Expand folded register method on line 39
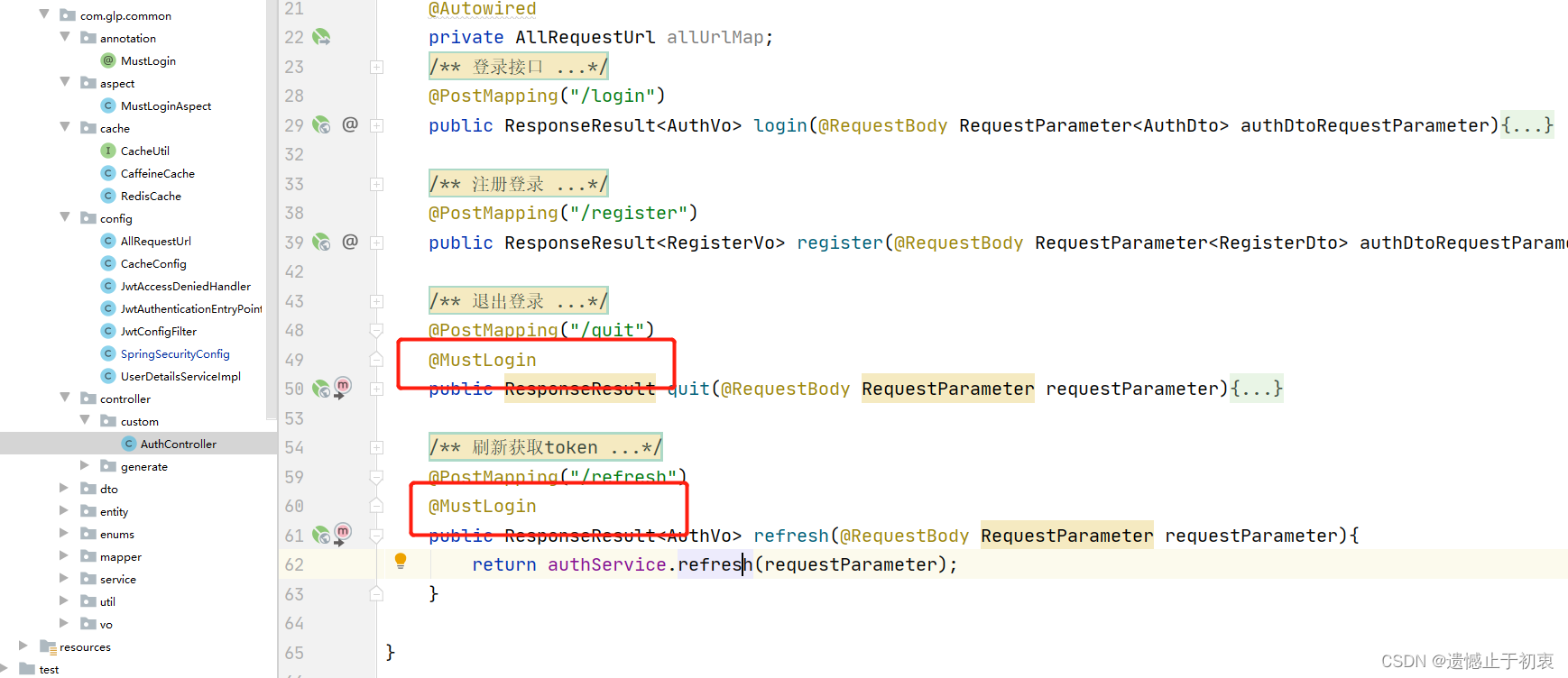The height and width of the screenshot is (678, 1568). coord(377,243)
